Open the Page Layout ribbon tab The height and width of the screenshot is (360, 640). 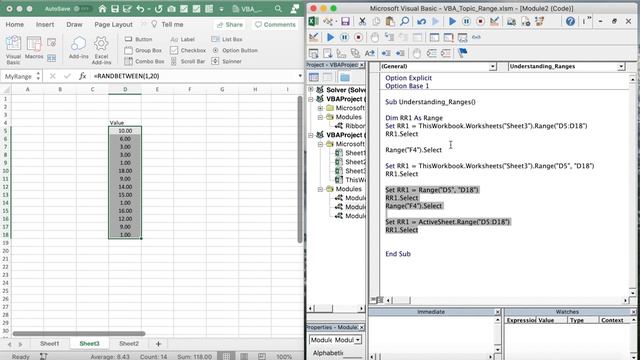[113, 24]
